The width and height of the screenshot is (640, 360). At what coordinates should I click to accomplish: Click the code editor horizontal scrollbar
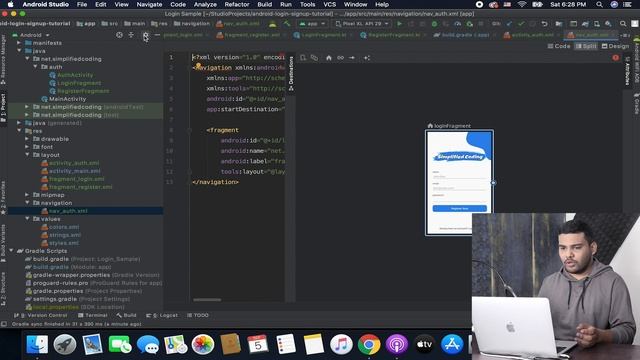pos(207,300)
